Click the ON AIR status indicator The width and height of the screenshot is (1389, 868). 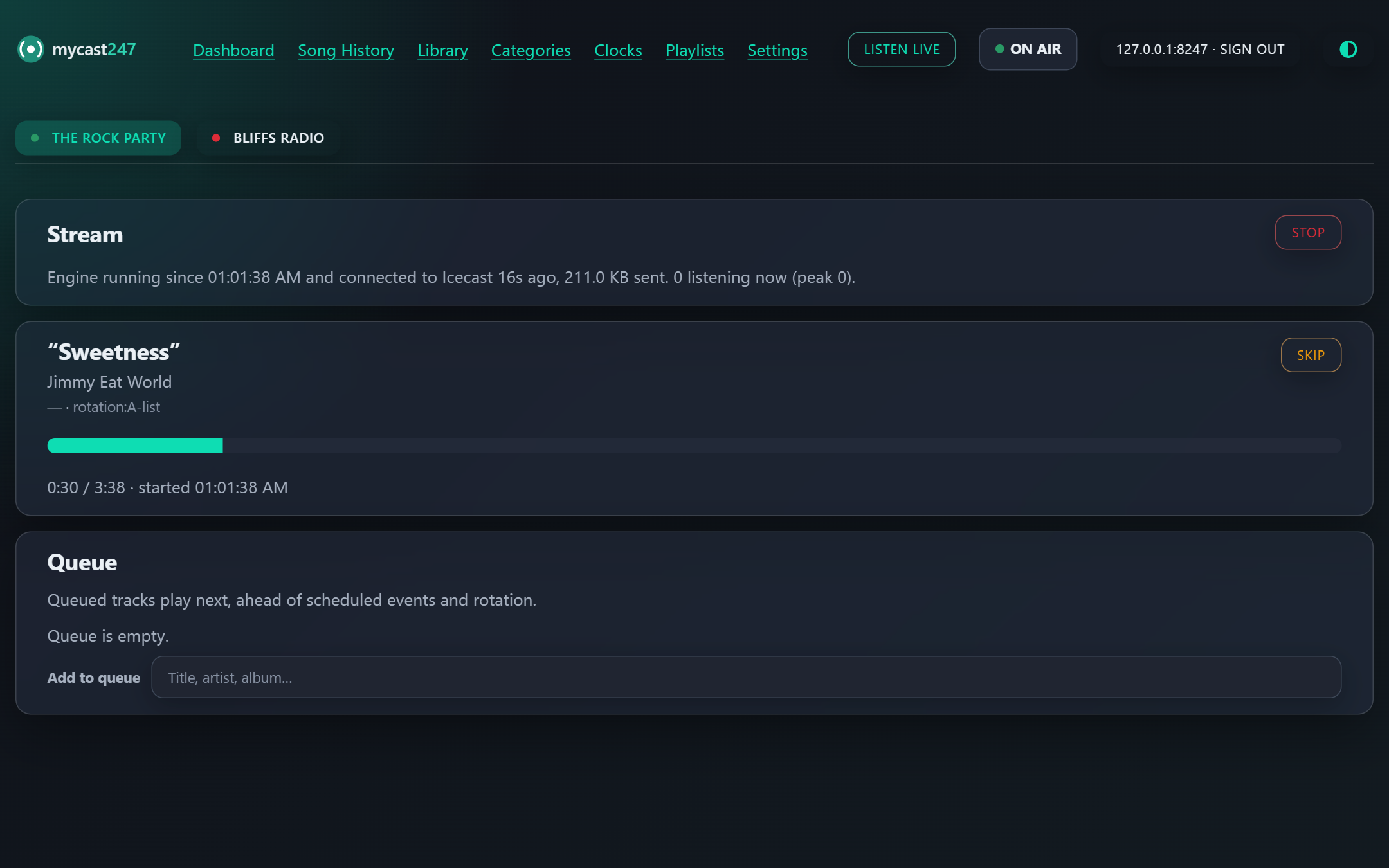click(x=1028, y=50)
